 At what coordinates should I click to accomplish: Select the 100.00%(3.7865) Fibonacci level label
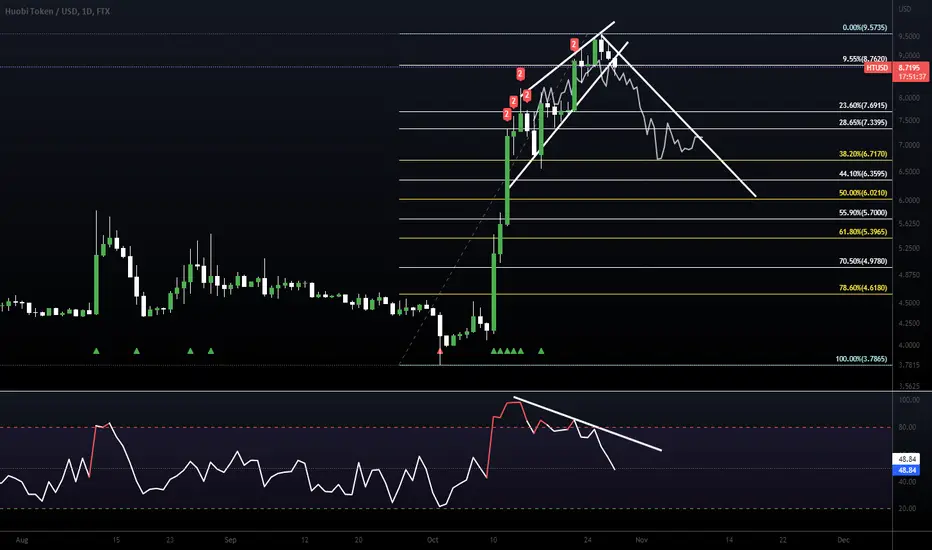tap(861, 359)
